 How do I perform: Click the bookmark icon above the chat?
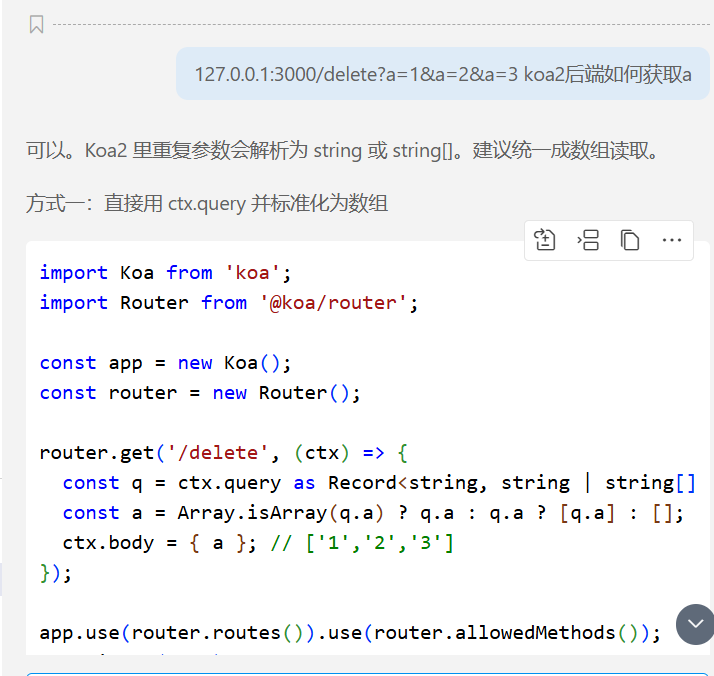pyautogui.click(x=36, y=24)
